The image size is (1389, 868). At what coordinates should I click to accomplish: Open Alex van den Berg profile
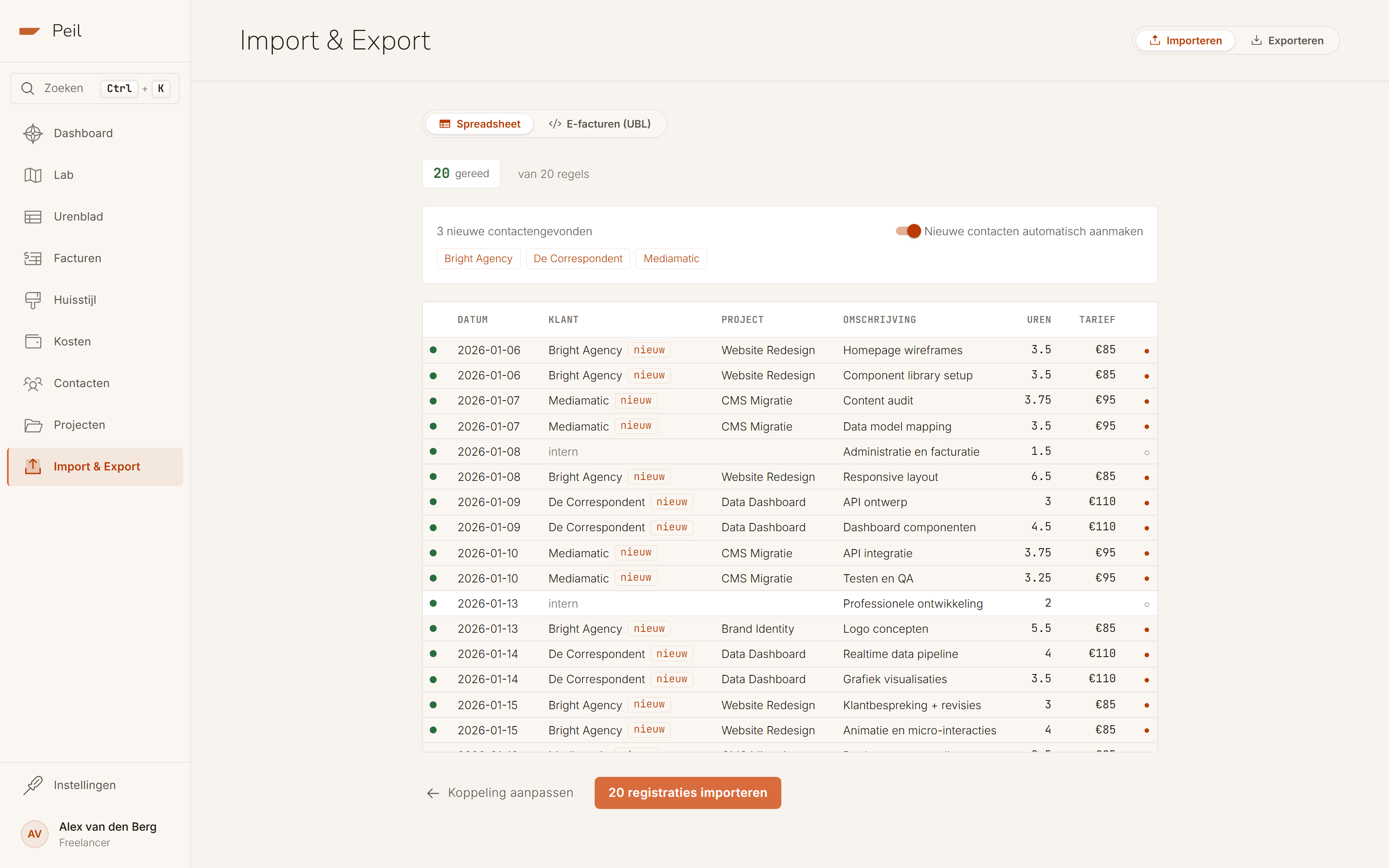point(95,834)
